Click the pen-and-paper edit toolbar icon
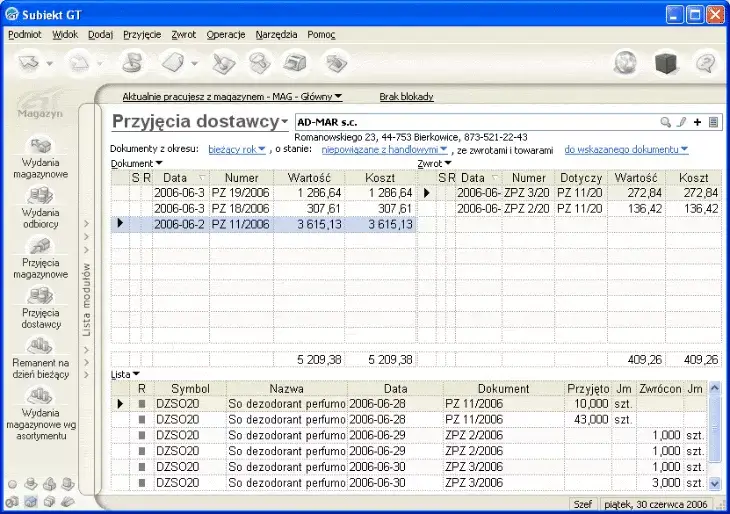This screenshot has height=514, width=730. [x=223, y=62]
